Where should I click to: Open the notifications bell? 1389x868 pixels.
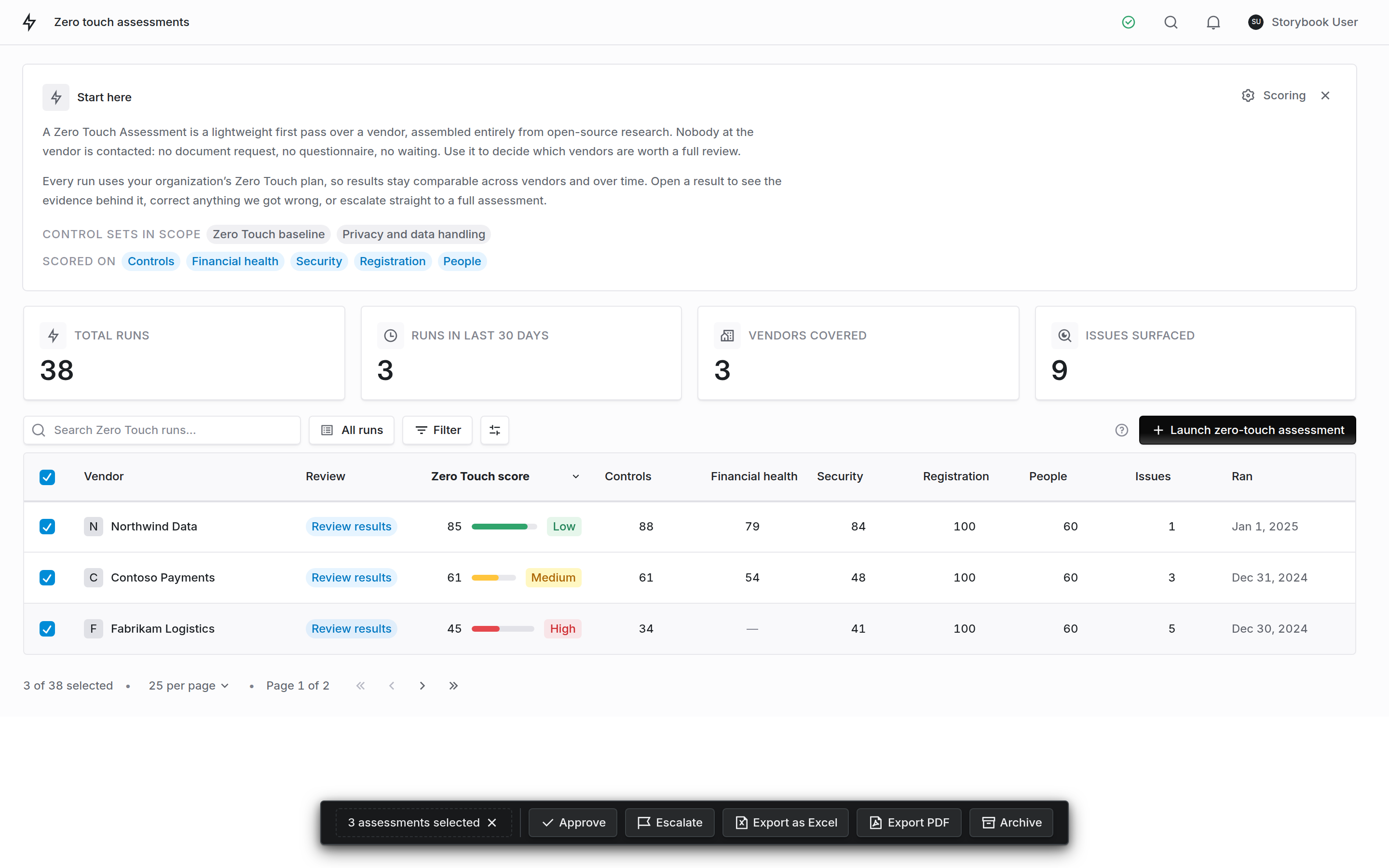pos(1213,22)
